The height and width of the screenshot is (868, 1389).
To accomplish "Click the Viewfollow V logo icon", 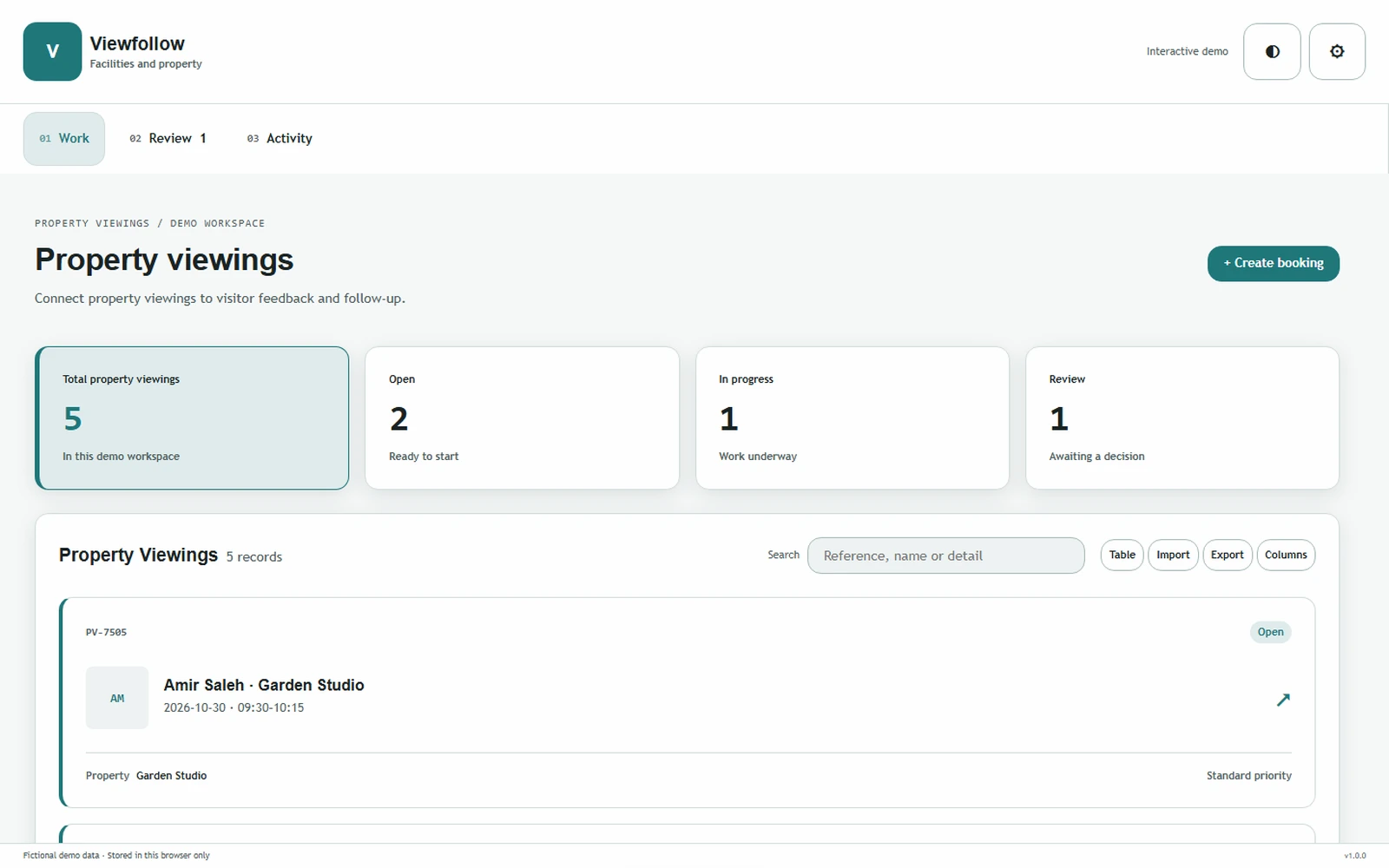I will pos(52,51).
